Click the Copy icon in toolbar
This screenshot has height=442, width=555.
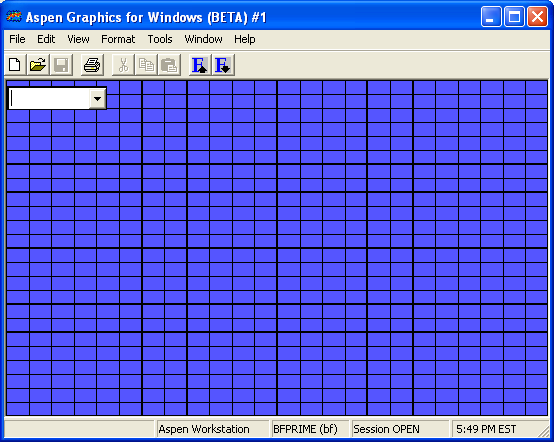pyautogui.click(x=146, y=65)
